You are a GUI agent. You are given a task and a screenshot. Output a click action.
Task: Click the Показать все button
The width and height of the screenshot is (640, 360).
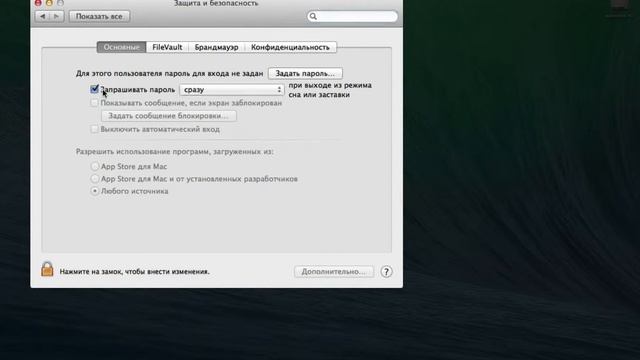point(99,16)
